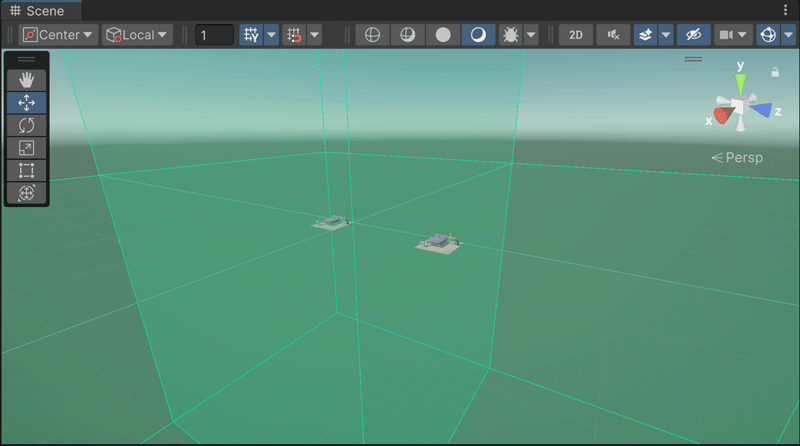Click the wireframe draw mode sphere icon
Image resolution: width=800 pixels, height=446 pixels.
point(372,35)
